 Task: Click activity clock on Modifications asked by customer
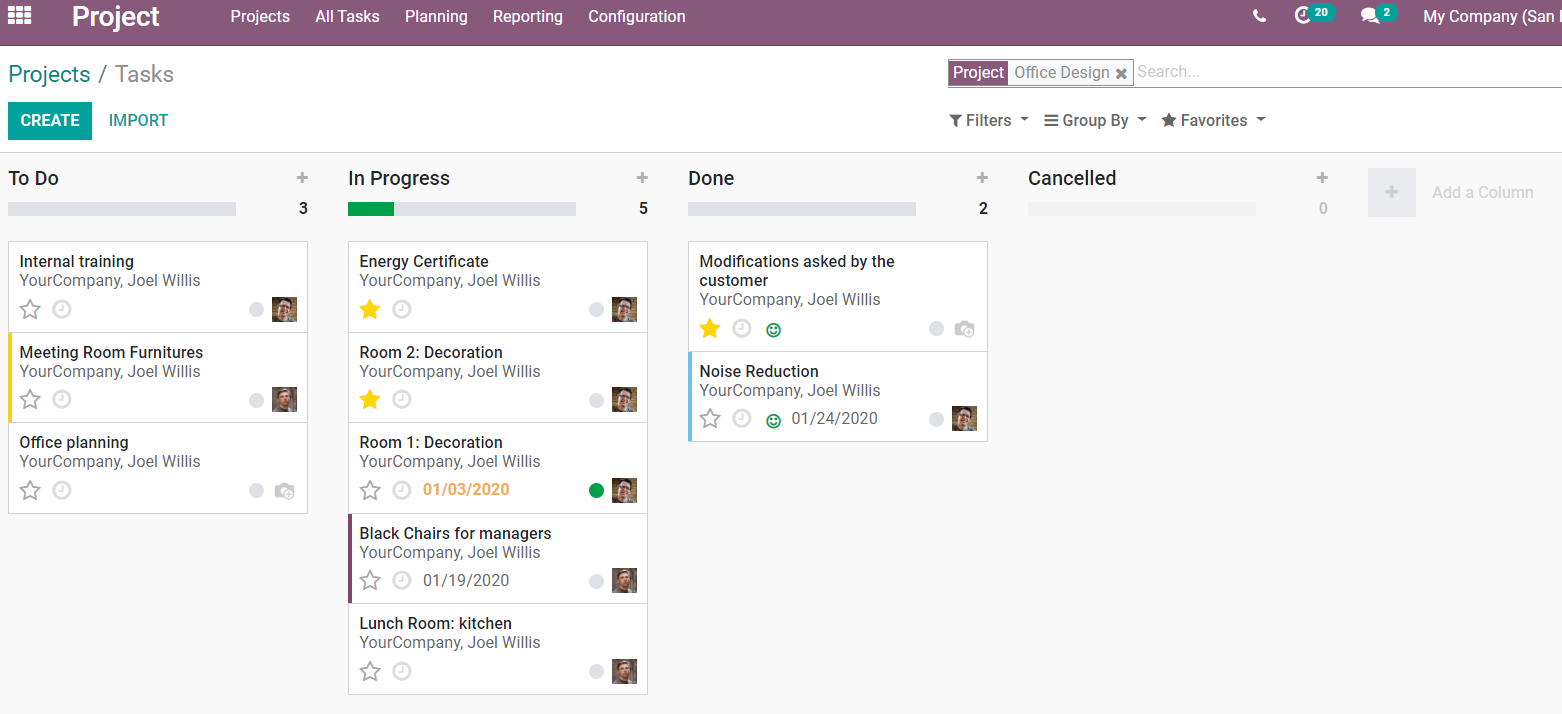pyautogui.click(x=742, y=328)
